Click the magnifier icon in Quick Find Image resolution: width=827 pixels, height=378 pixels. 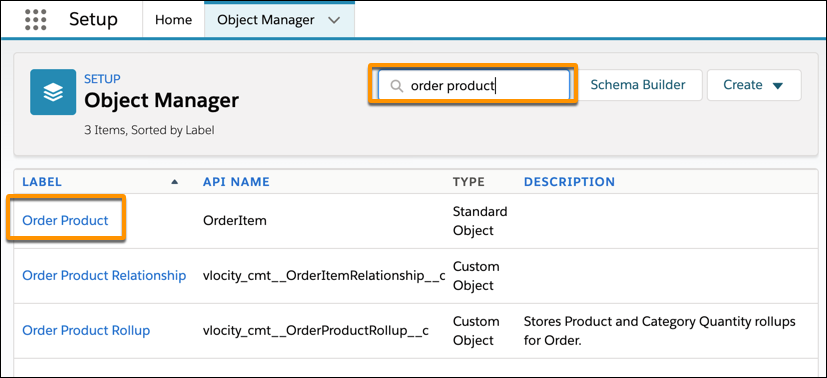[x=397, y=85]
